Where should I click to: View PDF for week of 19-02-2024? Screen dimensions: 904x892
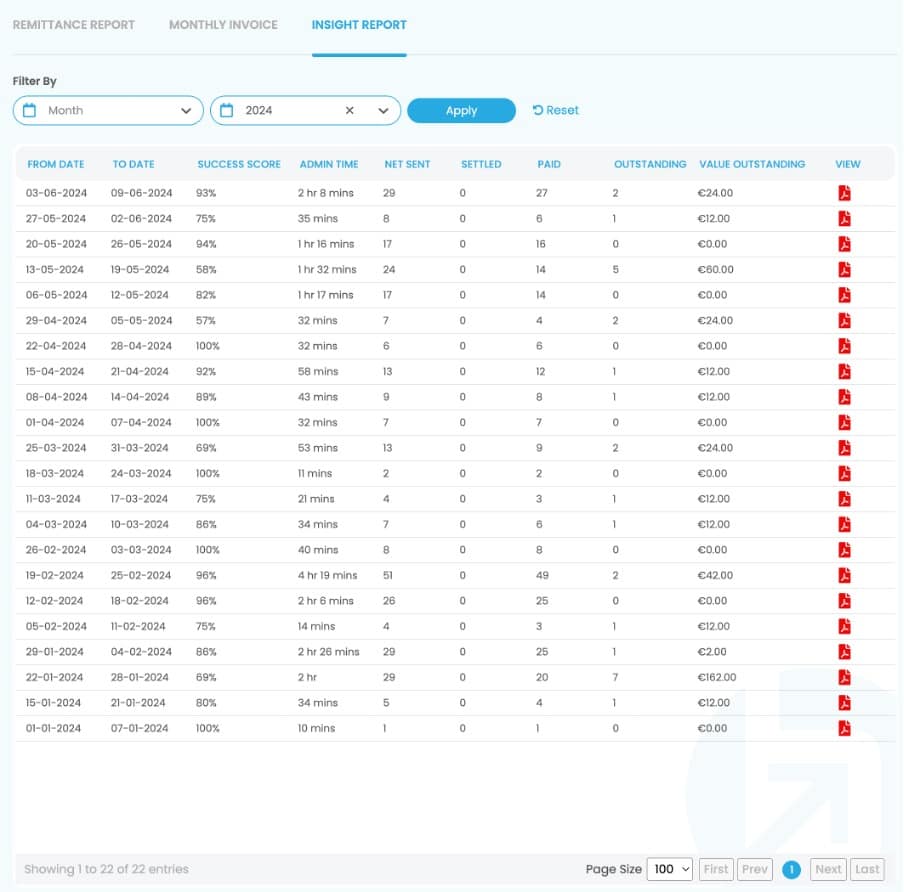[844, 575]
